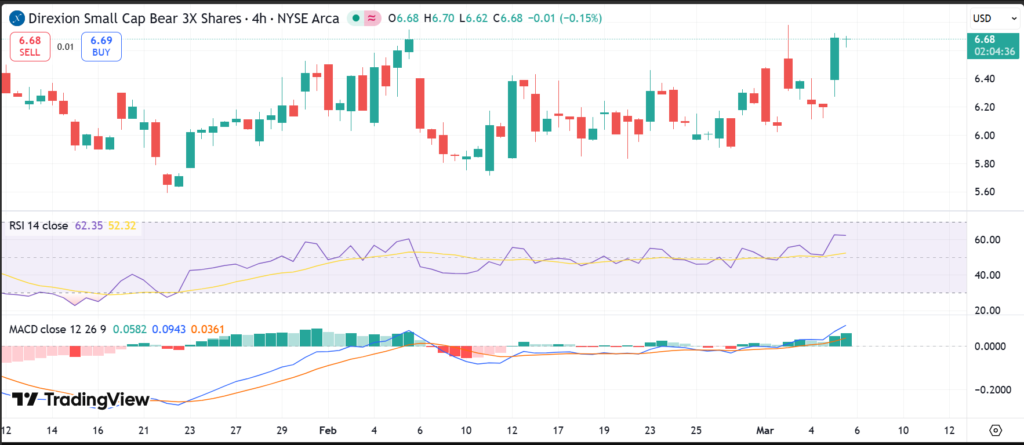This screenshot has height=445, width=1024.
Task: Click the spread value 0.01
Action: tap(64, 47)
